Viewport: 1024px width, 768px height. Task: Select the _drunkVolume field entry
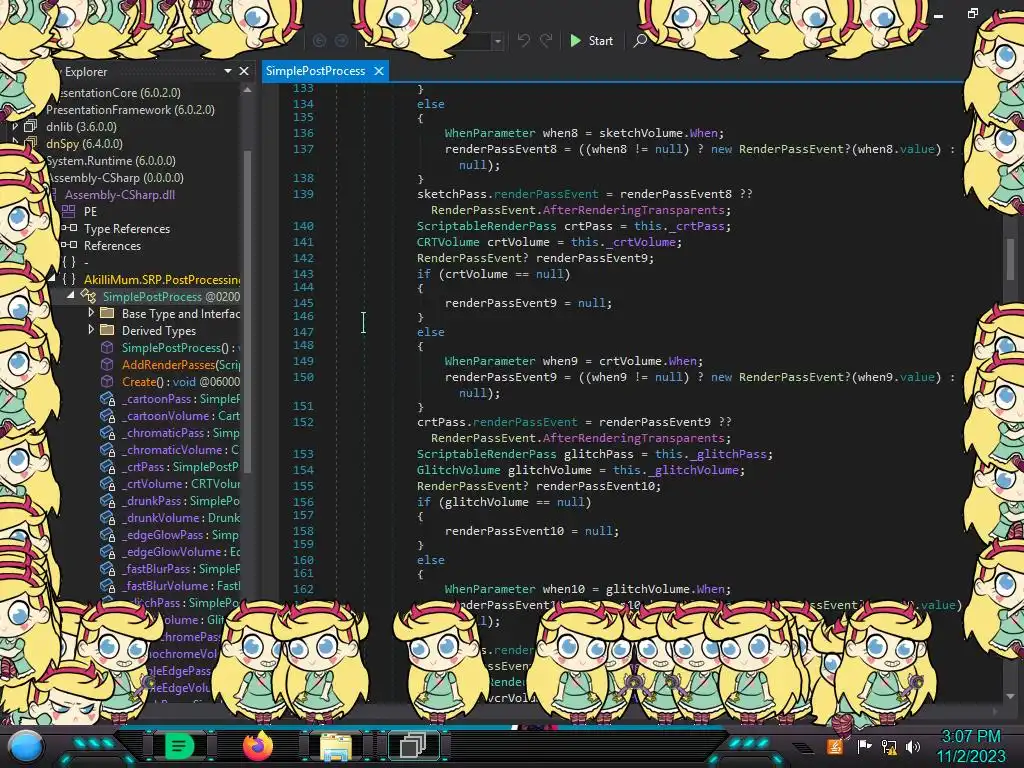pyautogui.click(x=180, y=517)
